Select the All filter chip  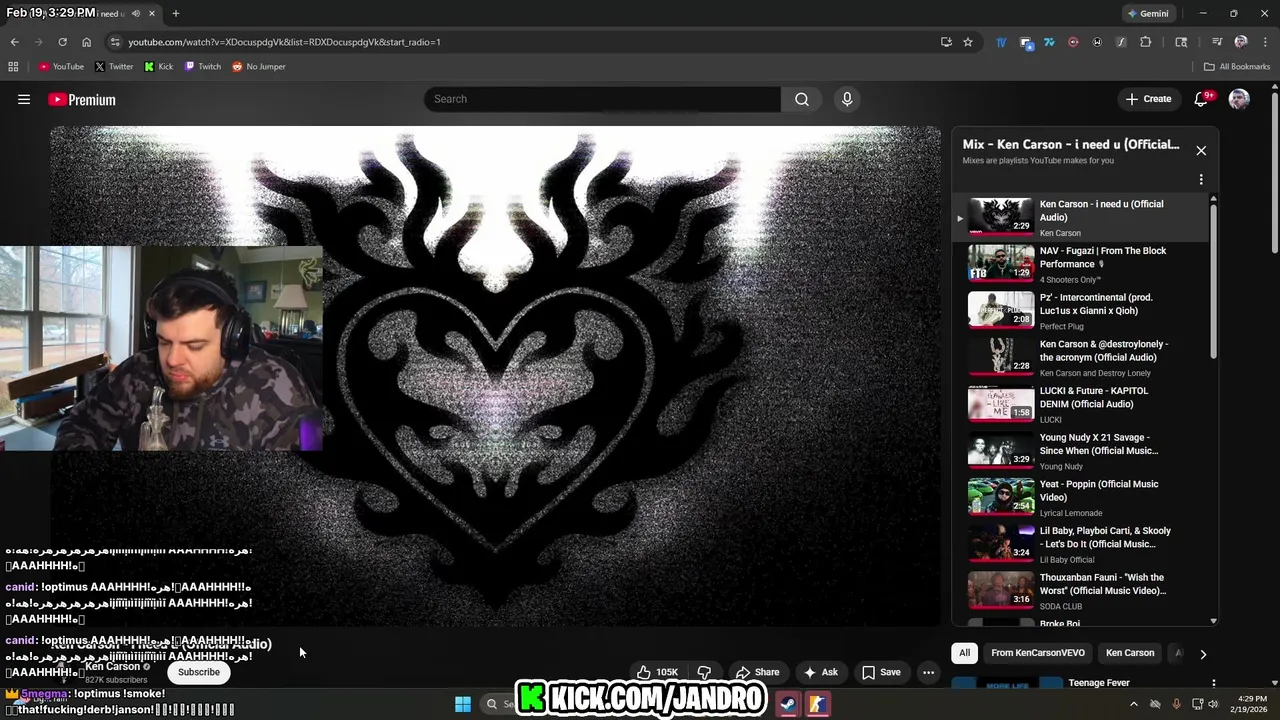click(964, 653)
